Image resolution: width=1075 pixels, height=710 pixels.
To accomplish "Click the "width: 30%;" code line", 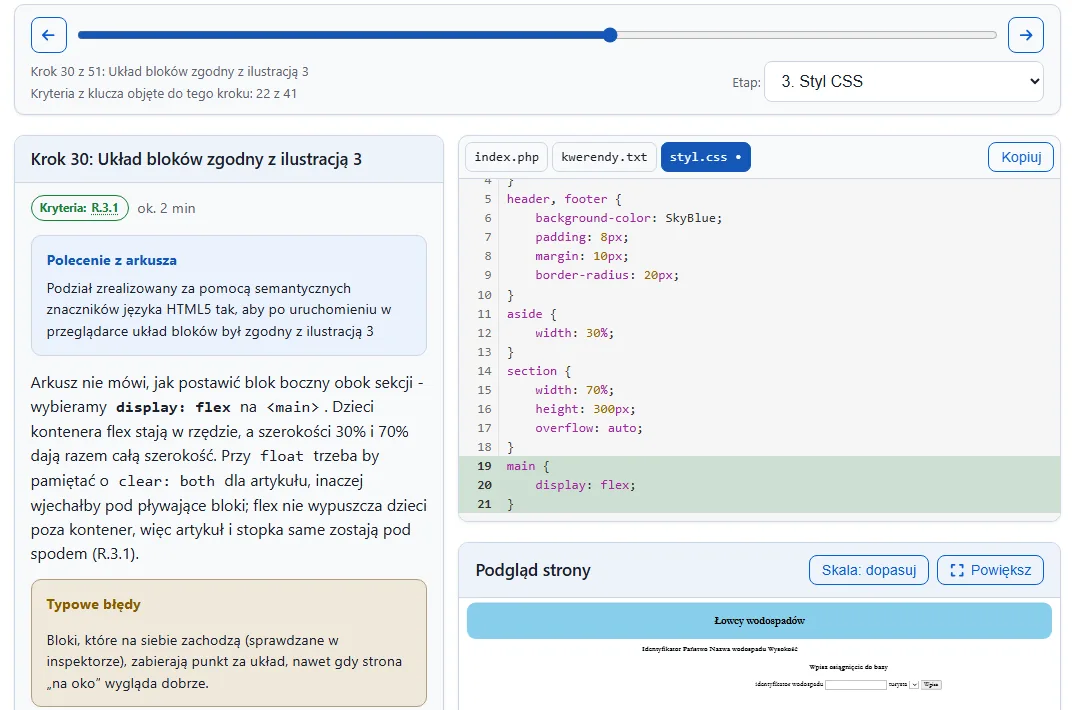I will point(575,333).
